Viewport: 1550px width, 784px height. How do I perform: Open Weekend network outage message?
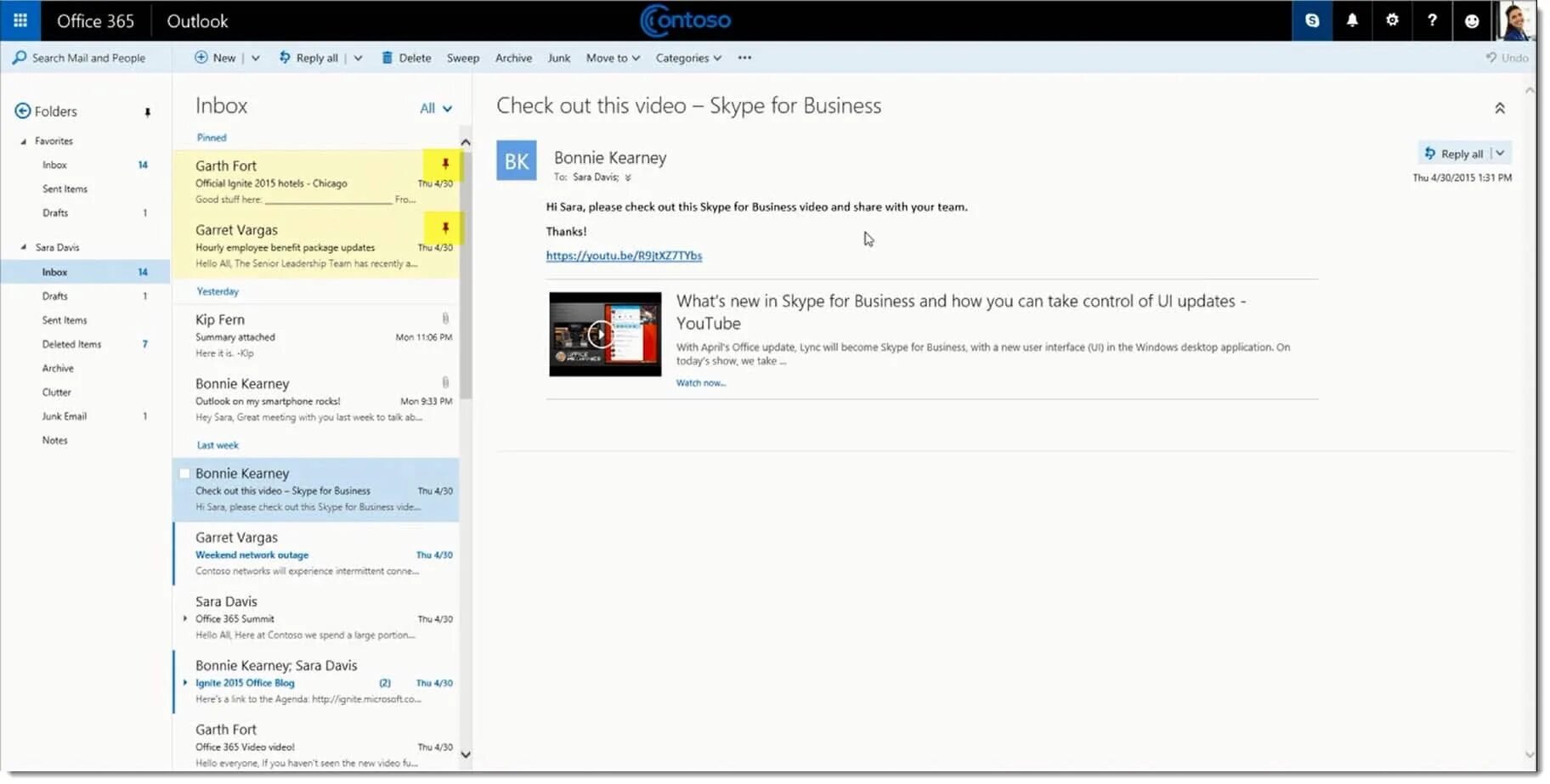click(316, 554)
